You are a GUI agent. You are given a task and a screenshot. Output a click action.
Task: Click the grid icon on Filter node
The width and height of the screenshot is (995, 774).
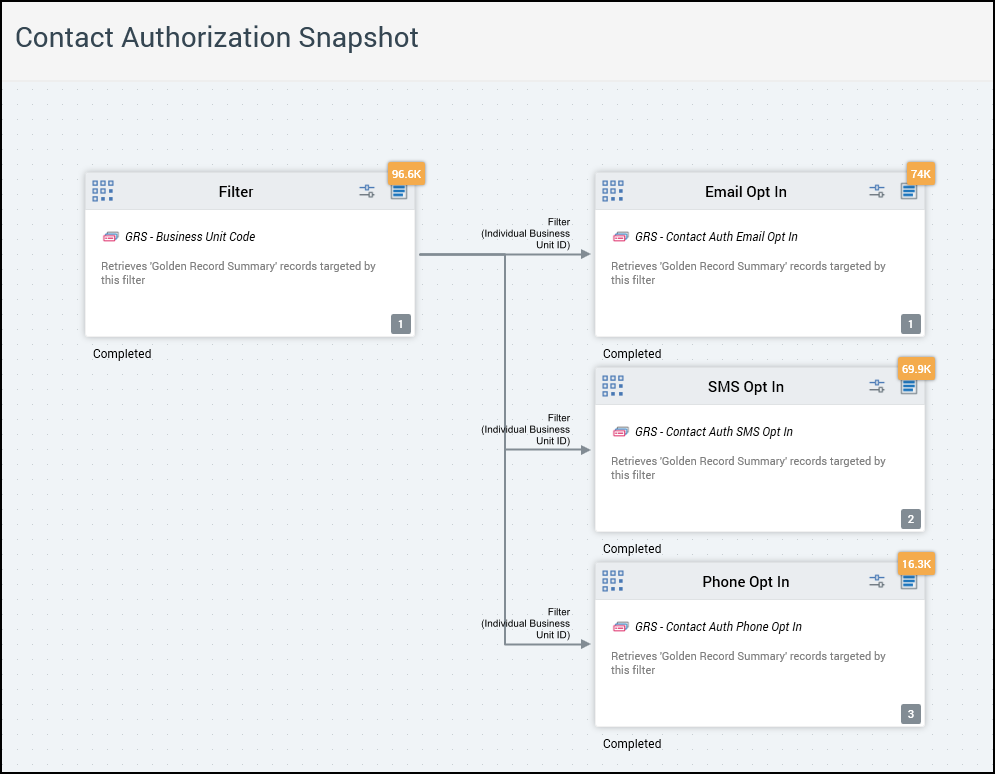(x=103, y=191)
